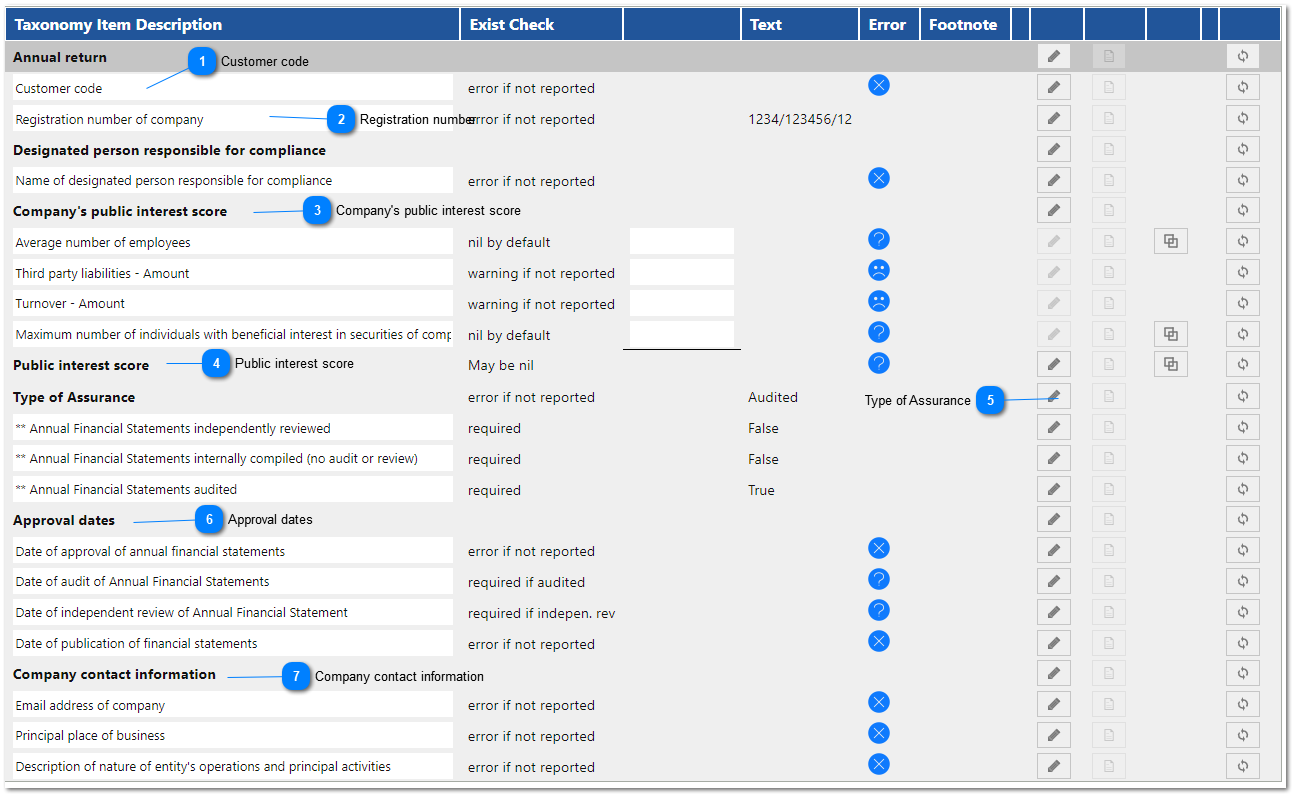Click refresh icon for Company contact information
The height and width of the screenshot is (797, 1295).
coord(1243,673)
